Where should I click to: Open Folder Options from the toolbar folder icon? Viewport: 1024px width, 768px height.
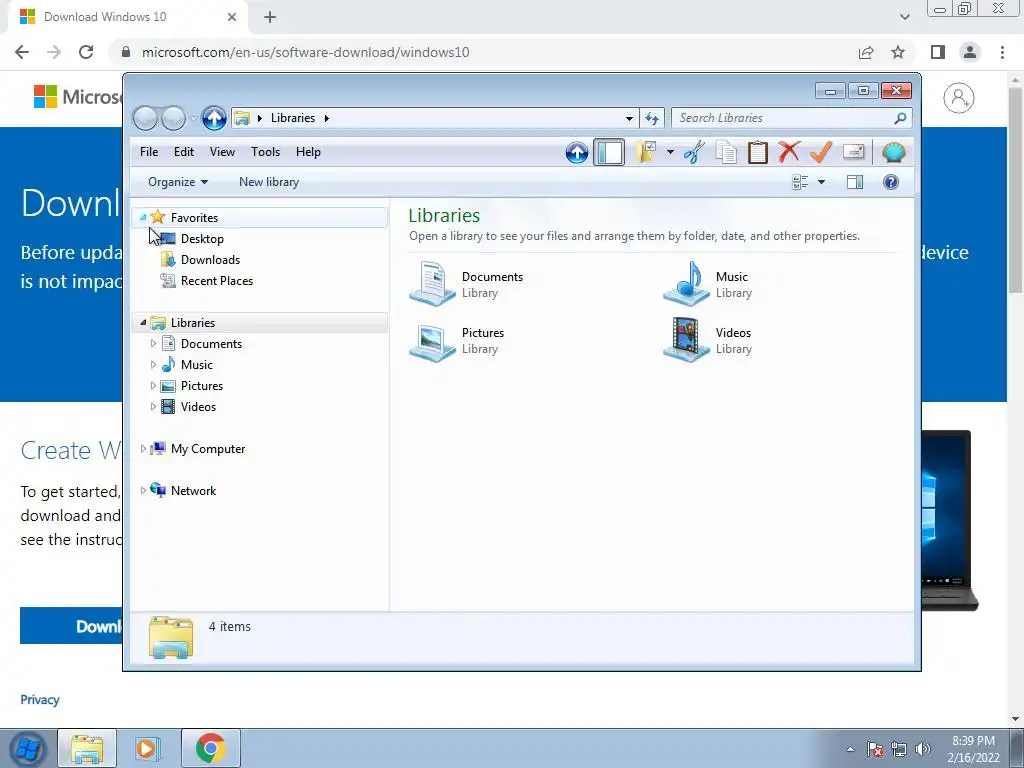pos(646,152)
